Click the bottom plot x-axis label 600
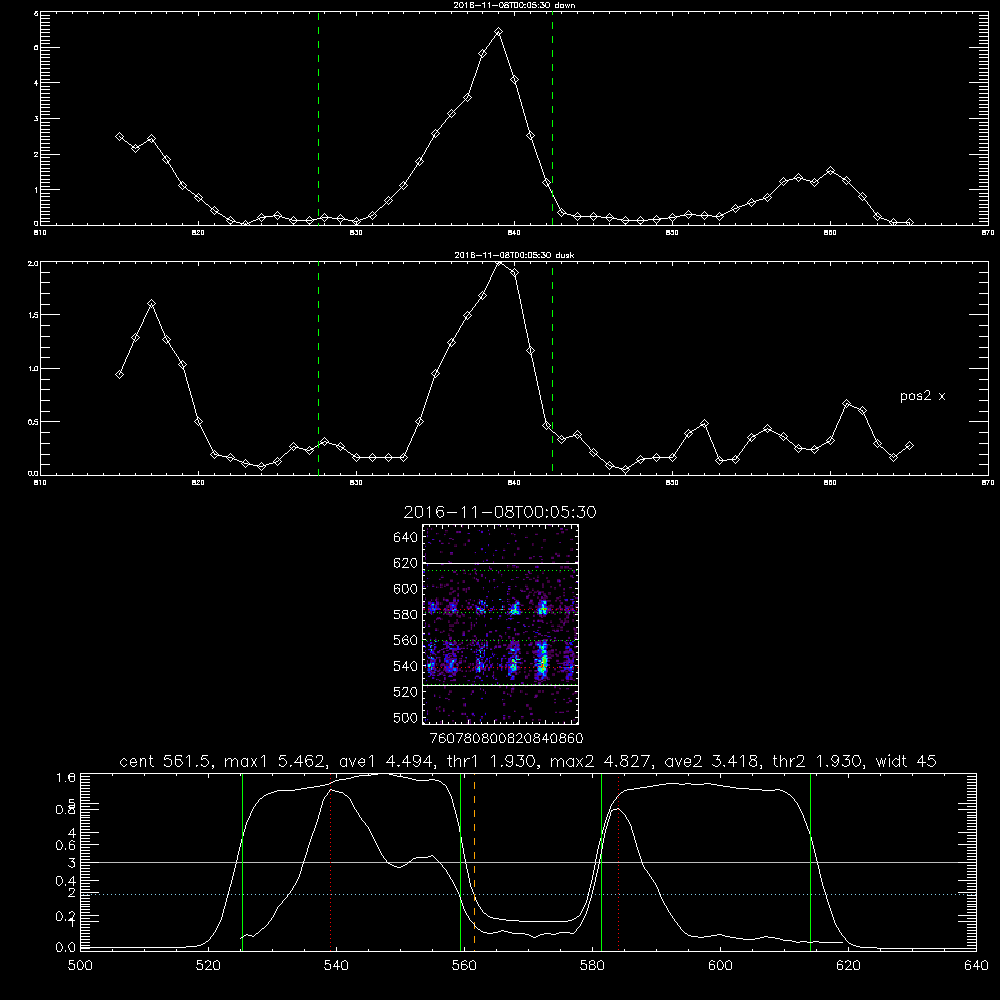Screen dimensions: 1000x1000 [x=720, y=966]
